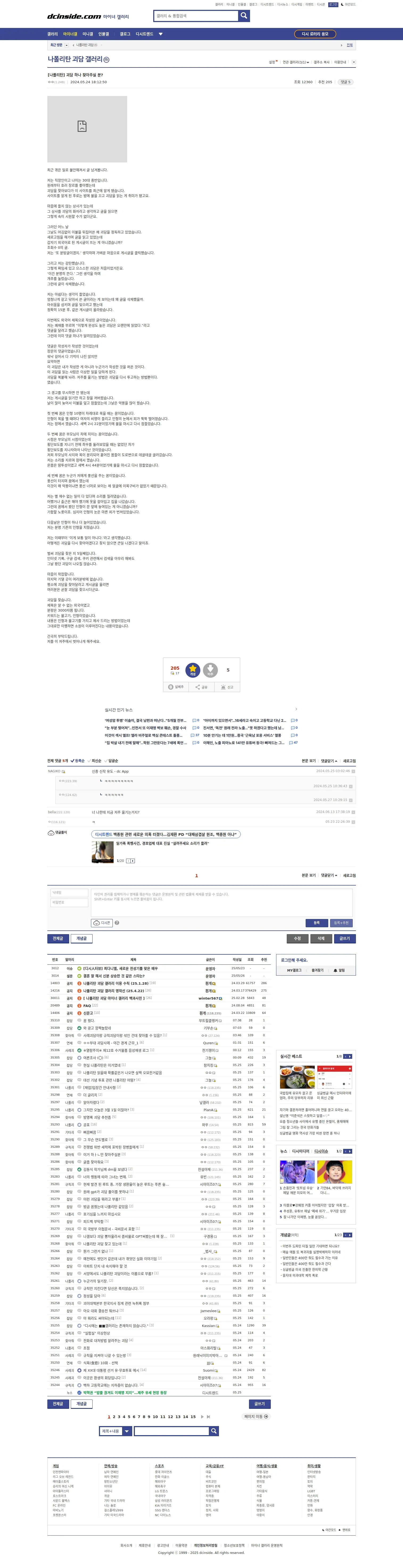This screenshot has width=403, height=1568.
Task: Select 최신순 comment sort option
Action: pyautogui.click(x=94, y=761)
